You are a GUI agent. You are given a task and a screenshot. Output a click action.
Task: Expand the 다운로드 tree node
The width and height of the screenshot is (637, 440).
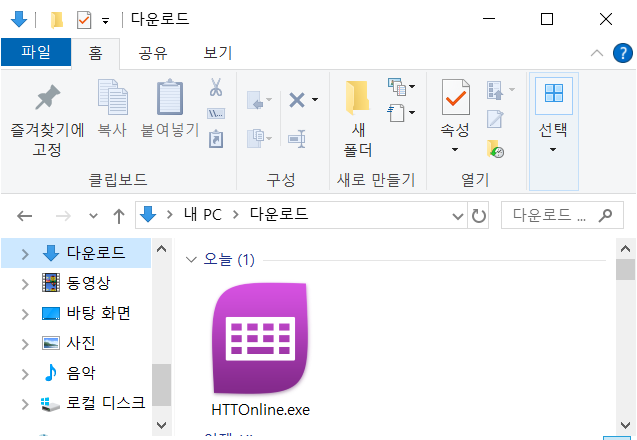coord(25,254)
